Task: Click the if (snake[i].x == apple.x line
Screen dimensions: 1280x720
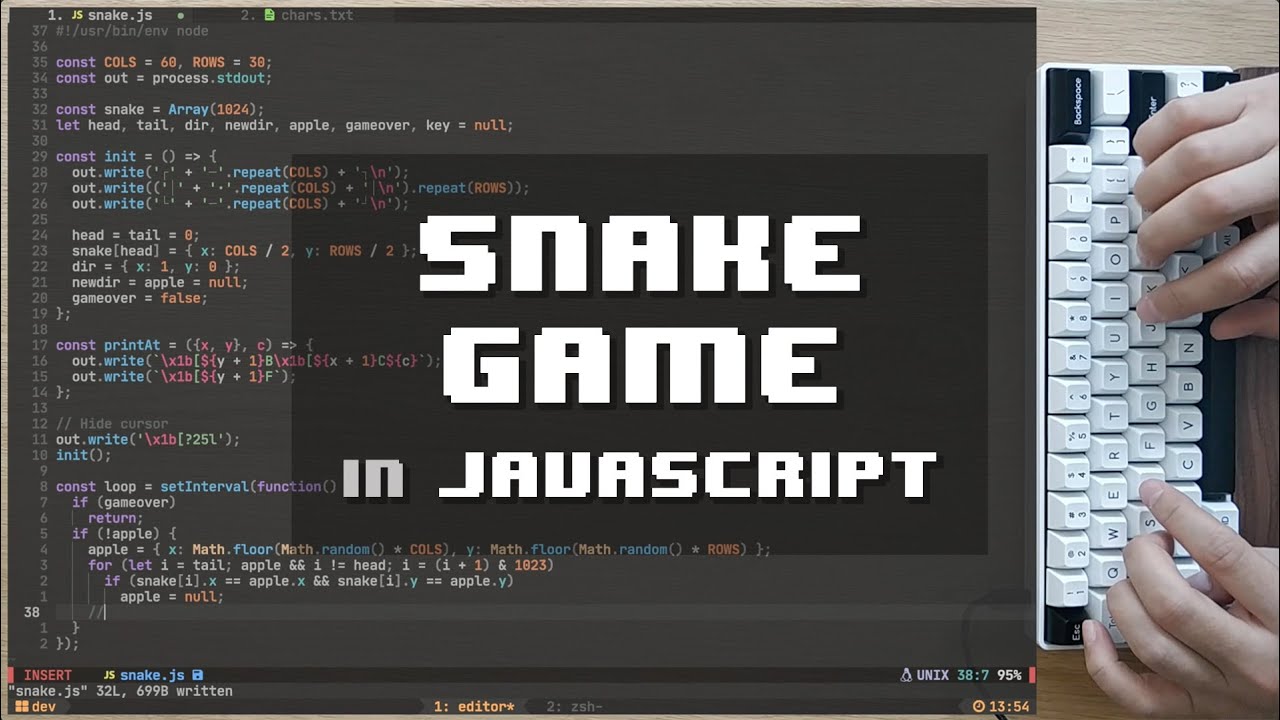Action: click(x=309, y=580)
